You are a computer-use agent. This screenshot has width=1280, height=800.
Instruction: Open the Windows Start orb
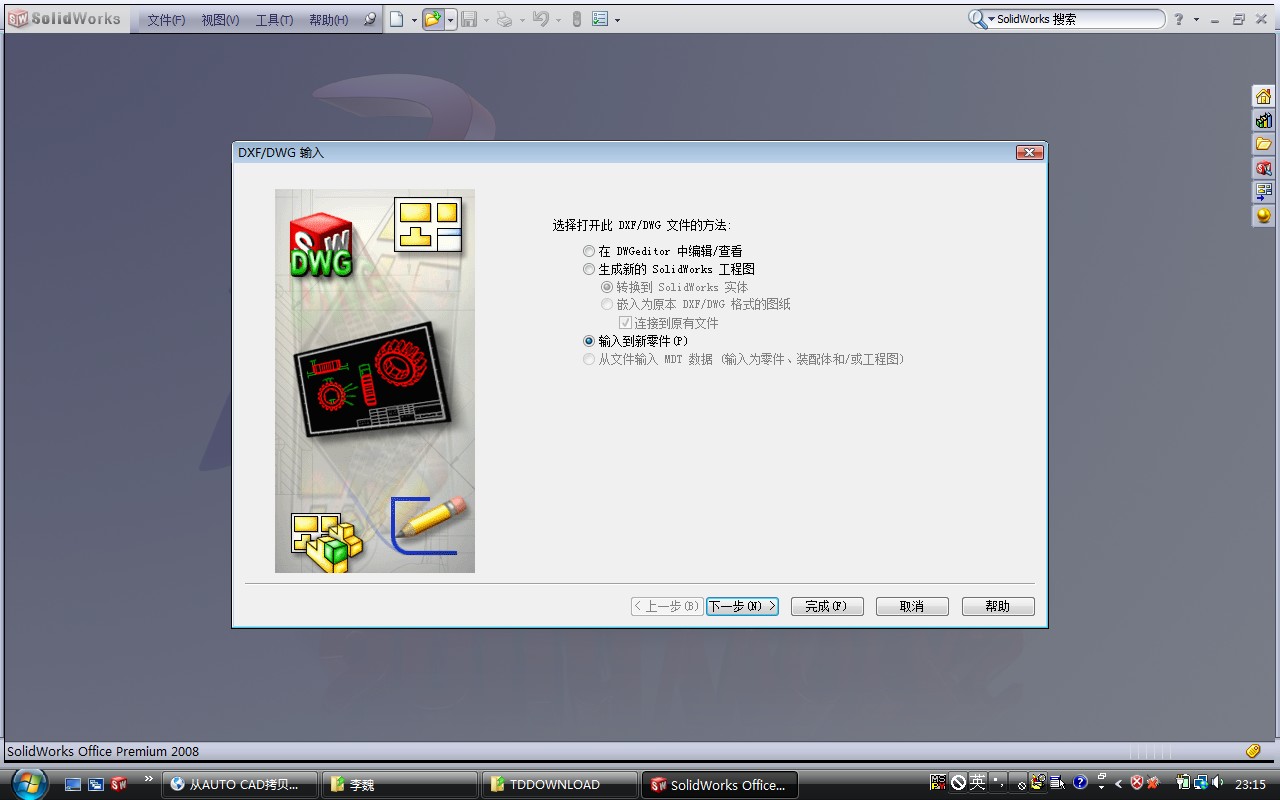(28, 783)
